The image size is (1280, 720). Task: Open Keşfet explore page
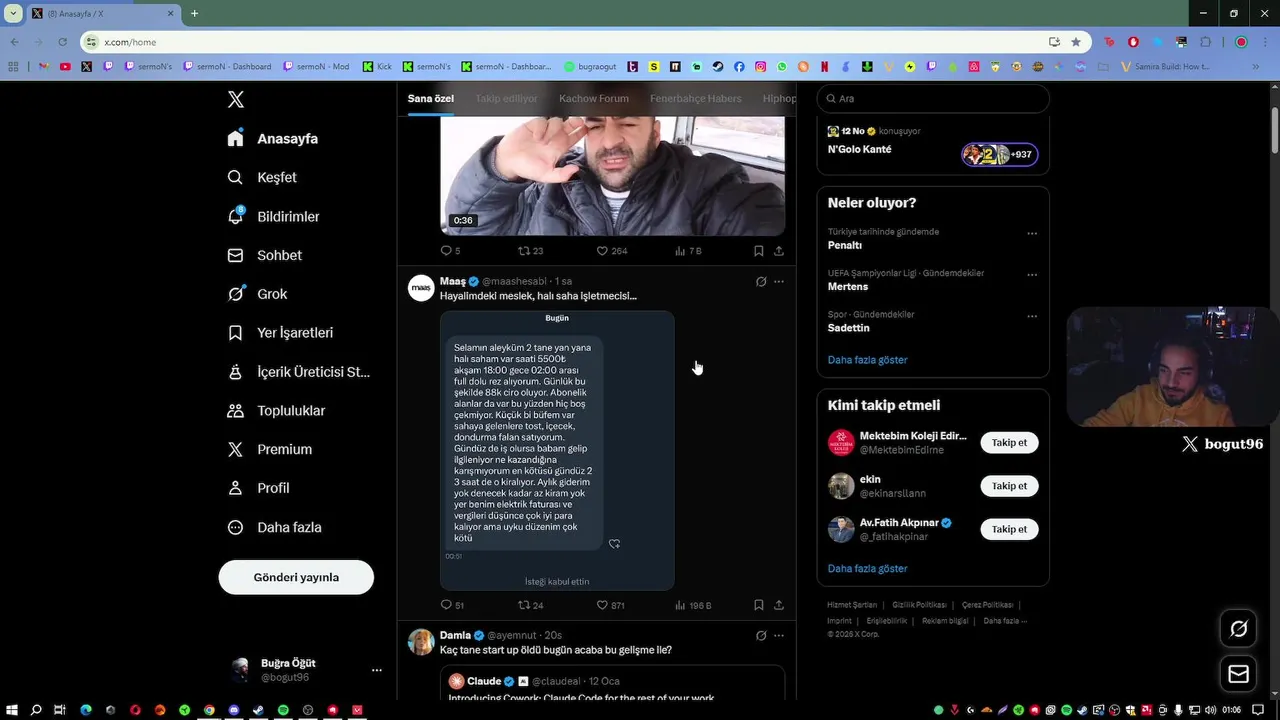[x=262, y=177]
